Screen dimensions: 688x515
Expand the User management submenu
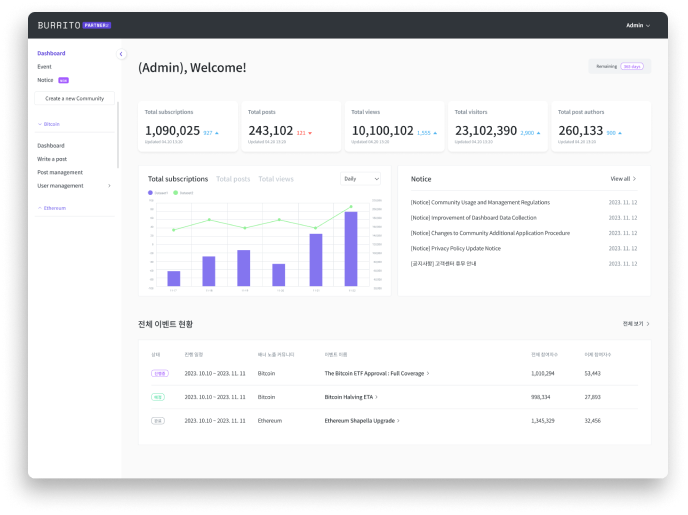pyautogui.click(x=109, y=186)
